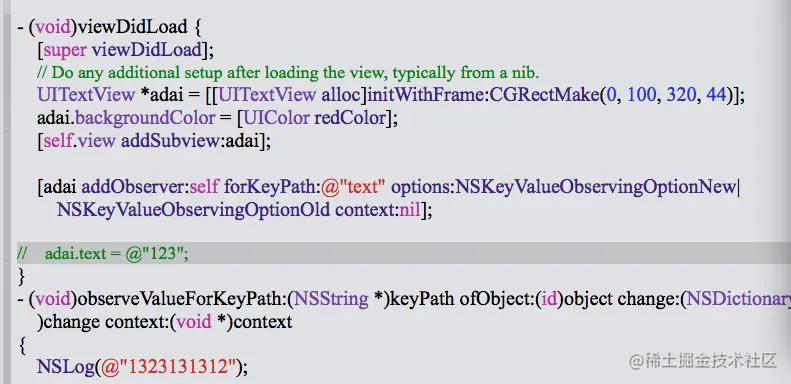
Task: Click the commented adai.text = @"123" line
Action: click(103, 253)
